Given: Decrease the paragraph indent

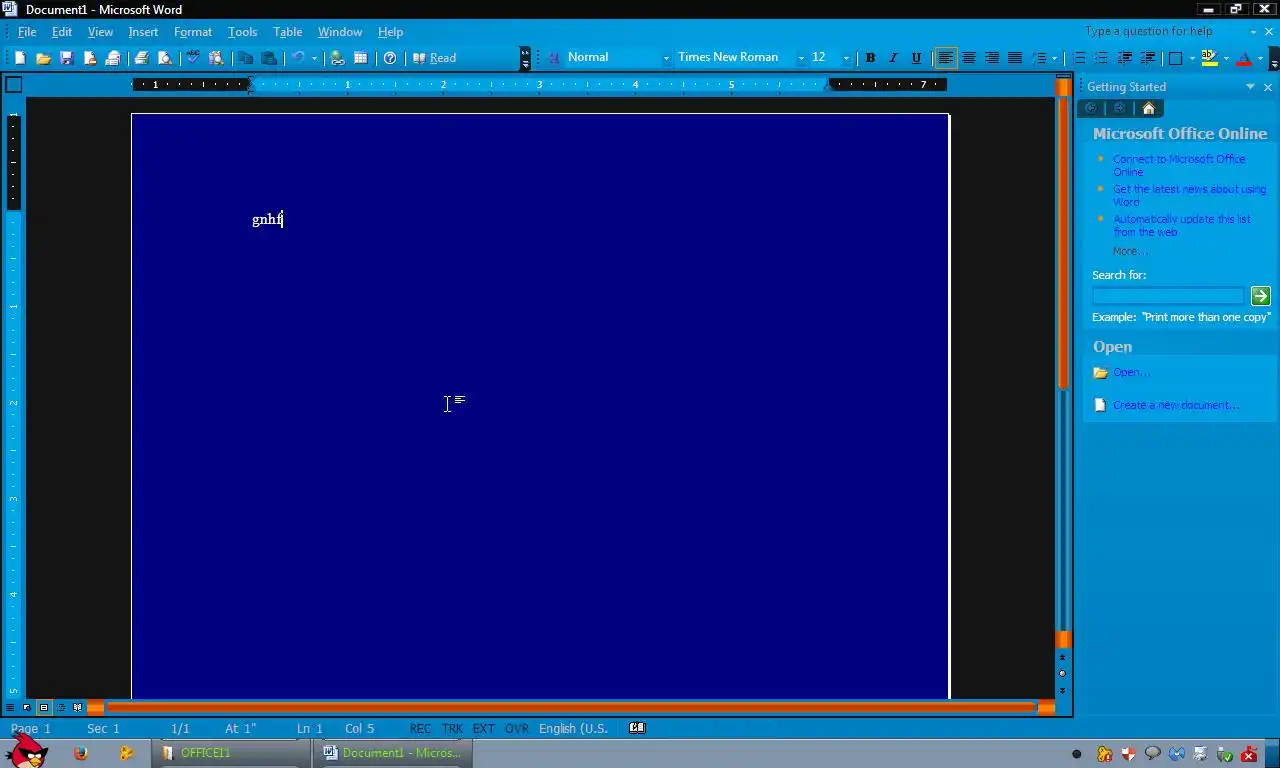Looking at the screenshot, I should click(x=1125, y=58).
